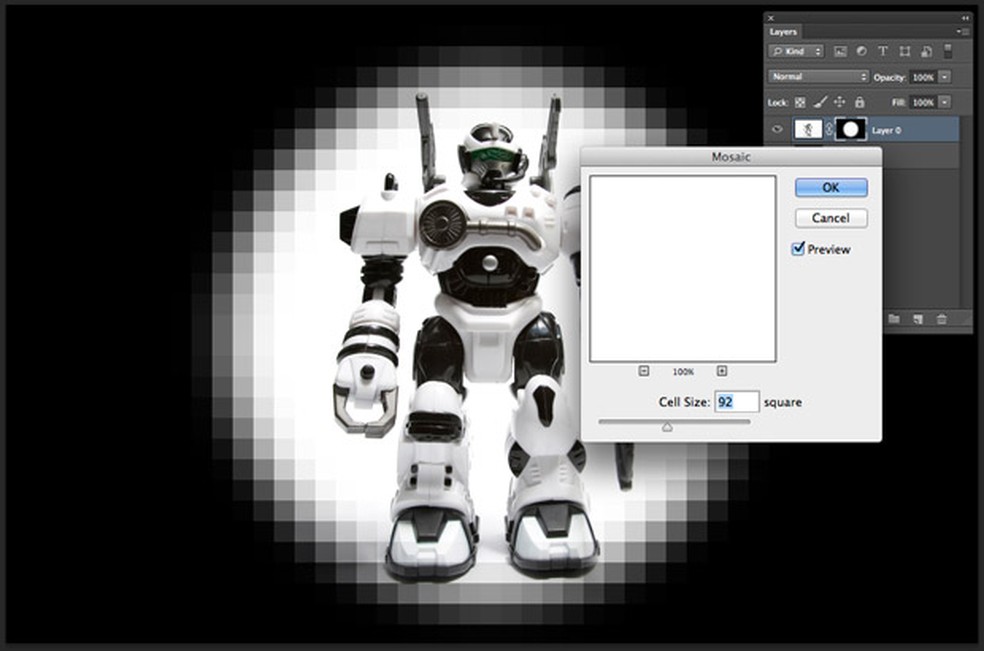This screenshot has height=651, width=984.
Task: Select the adjustment layer filter icon
Action: pos(862,51)
